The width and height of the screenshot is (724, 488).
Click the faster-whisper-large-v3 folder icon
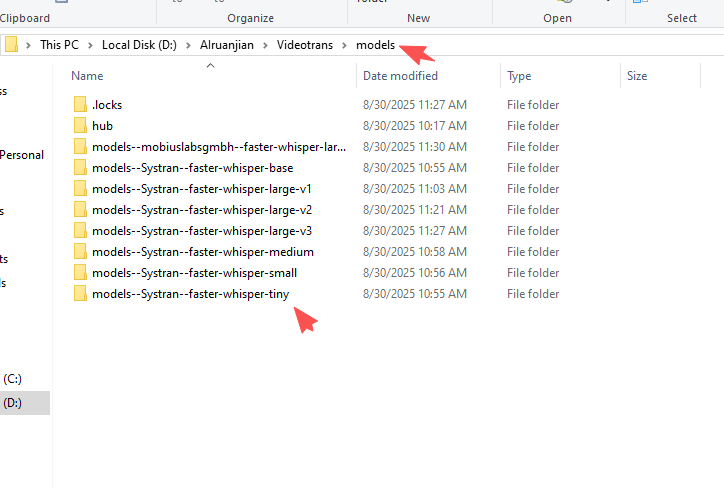tap(80, 230)
